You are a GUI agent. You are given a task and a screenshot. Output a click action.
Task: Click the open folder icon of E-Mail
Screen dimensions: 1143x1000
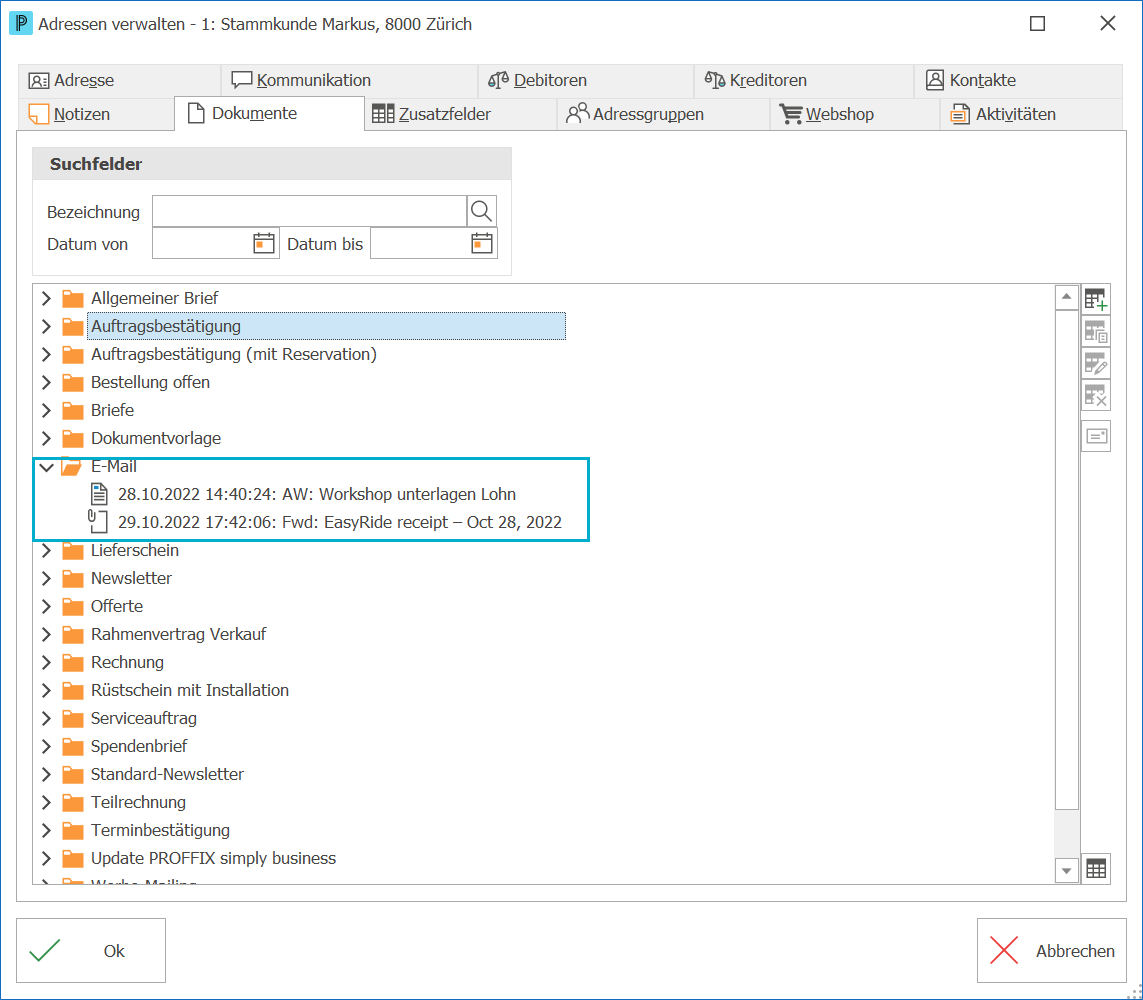[x=71, y=466]
